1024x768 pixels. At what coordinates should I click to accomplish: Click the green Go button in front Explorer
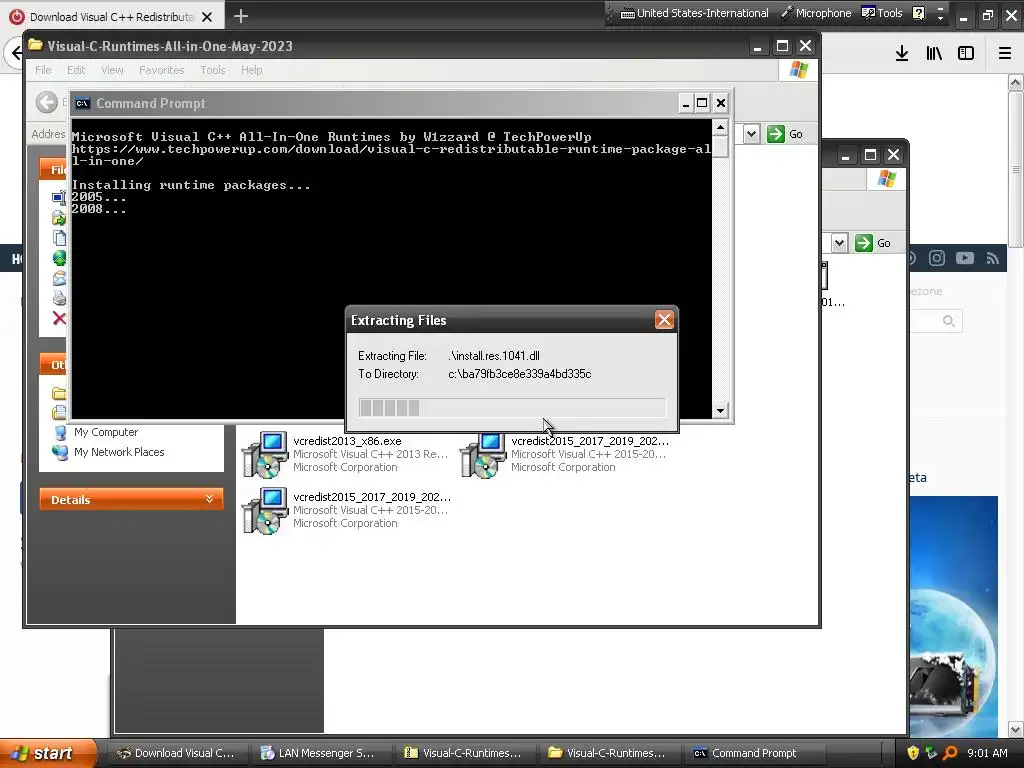click(x=785, y=134)
